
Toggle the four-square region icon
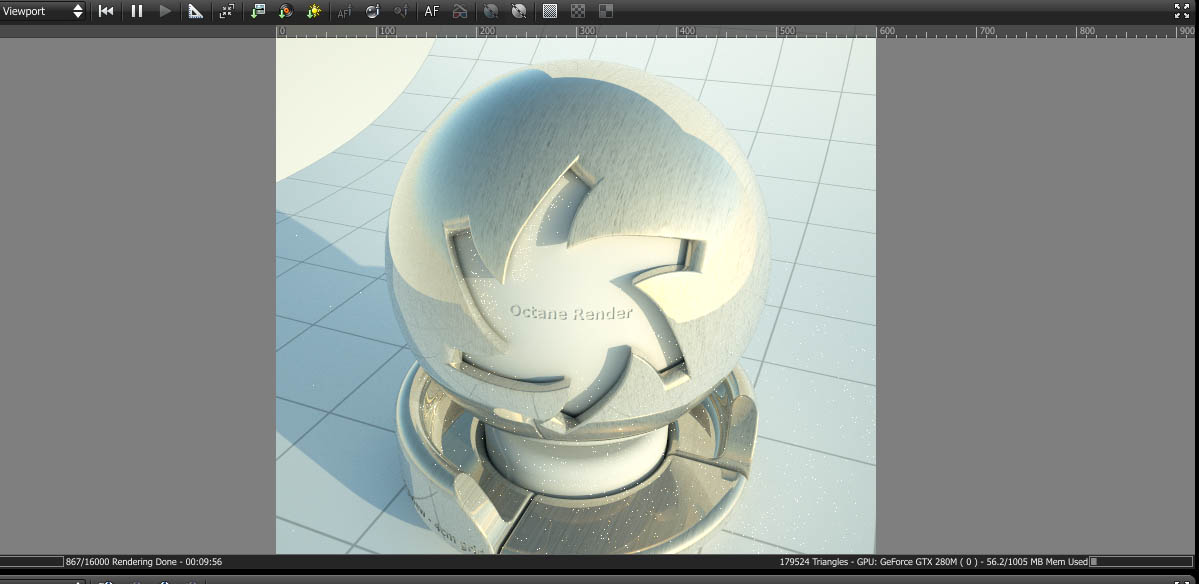pos(606,11)
